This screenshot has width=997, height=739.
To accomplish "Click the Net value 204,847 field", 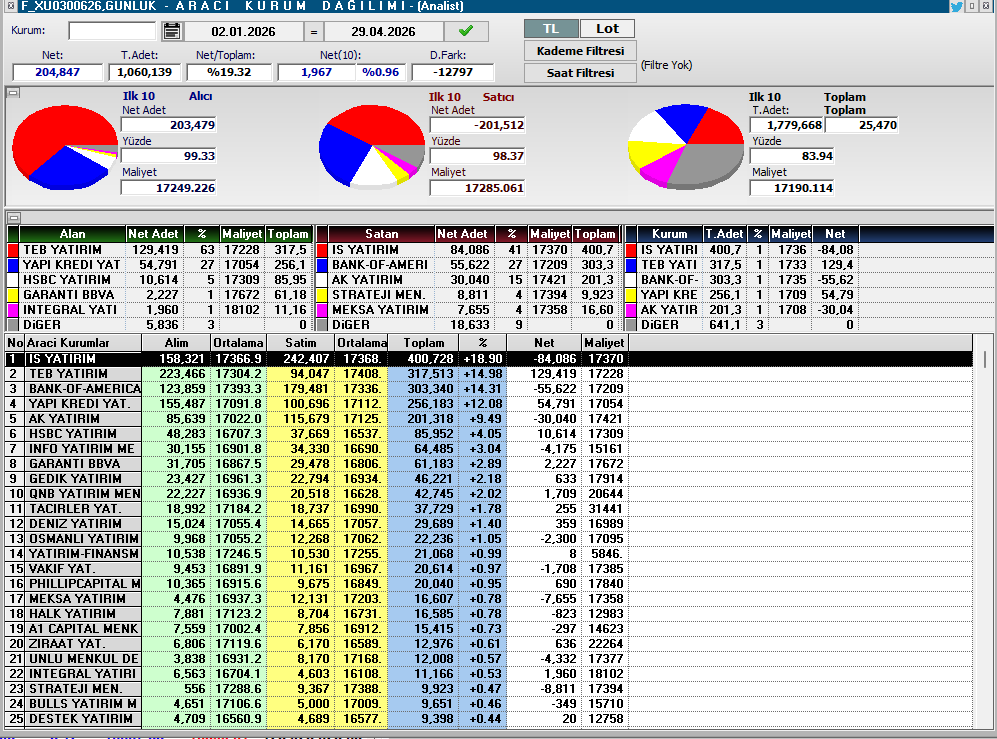I will (57, 72).
